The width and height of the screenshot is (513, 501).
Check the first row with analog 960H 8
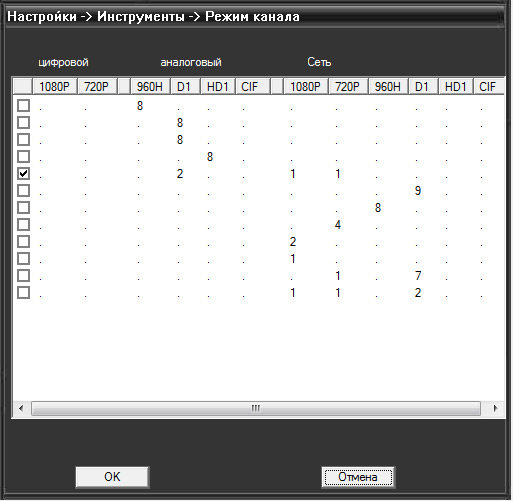click(23, 106)
